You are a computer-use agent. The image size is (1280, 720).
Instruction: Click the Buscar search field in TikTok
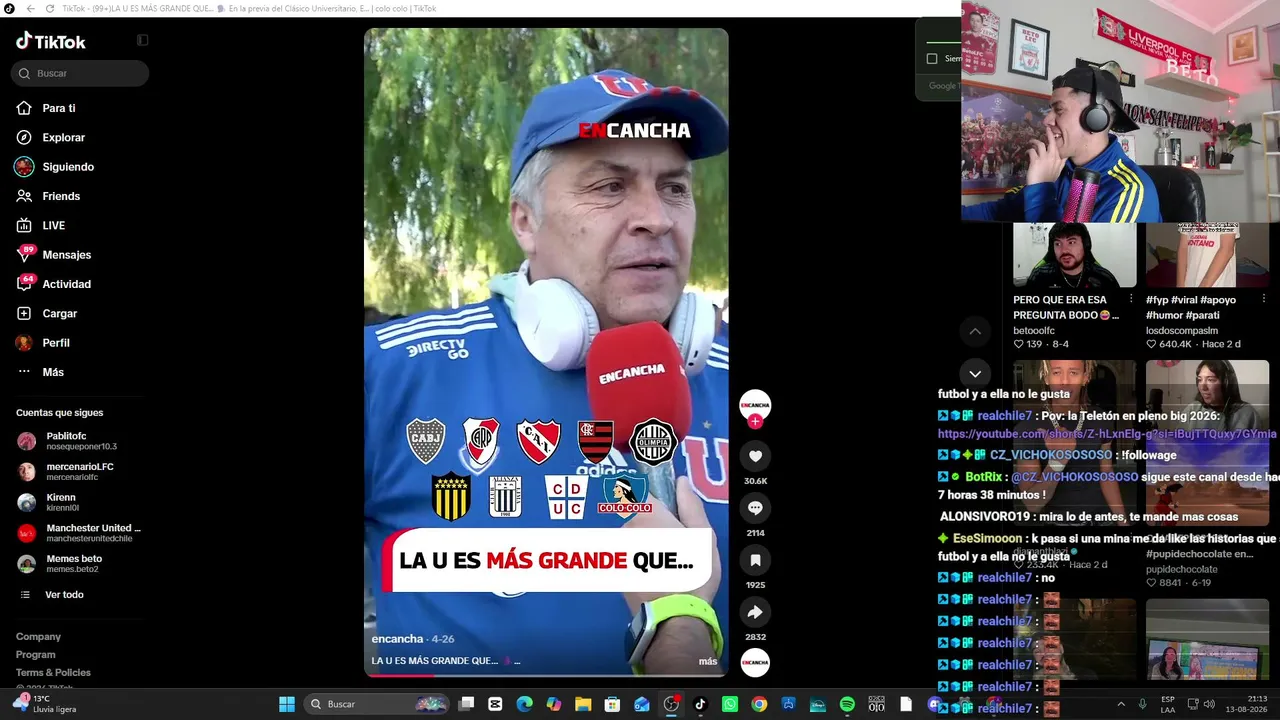[80, 73]
